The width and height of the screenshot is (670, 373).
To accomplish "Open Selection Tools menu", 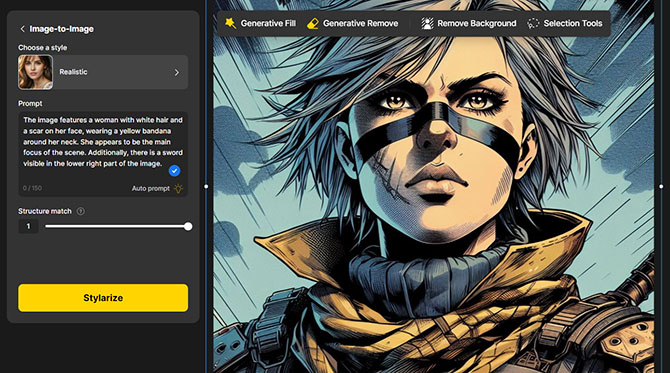I will pos(564,23).
